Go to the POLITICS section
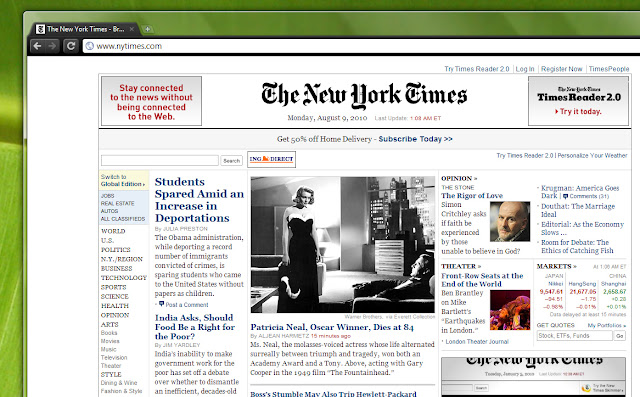 coord(116,250)
